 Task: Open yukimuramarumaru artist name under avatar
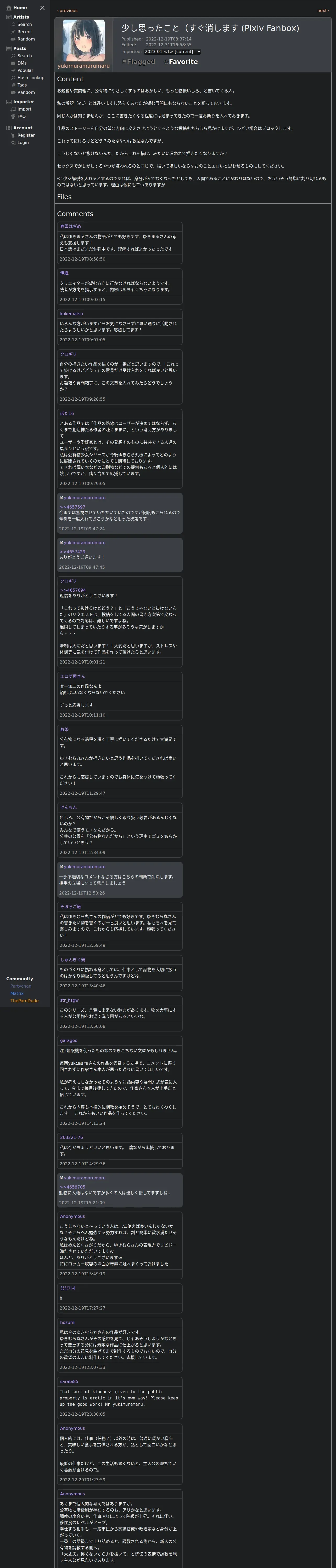click(x=83, y=66)
